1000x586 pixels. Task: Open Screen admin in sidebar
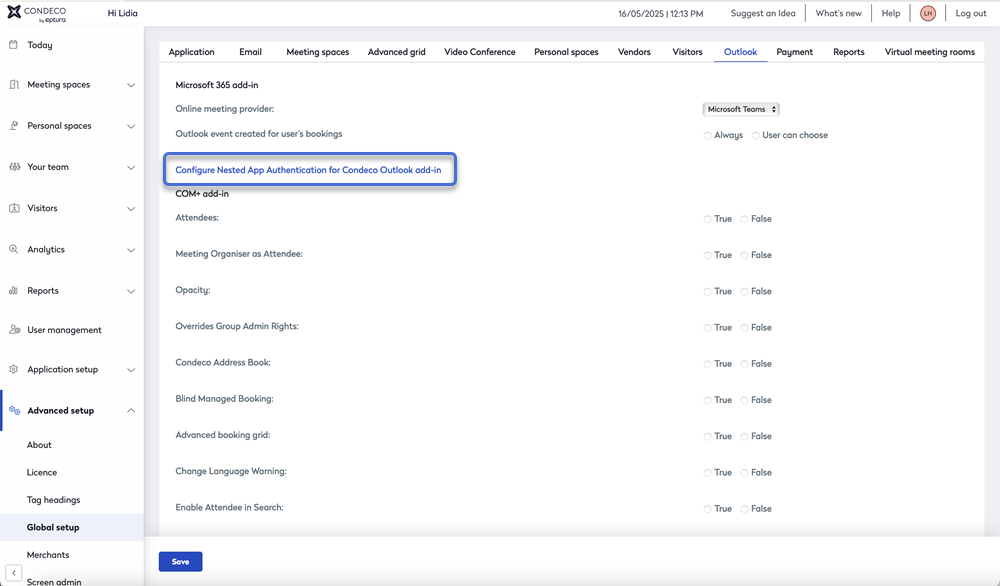point(54,581)
